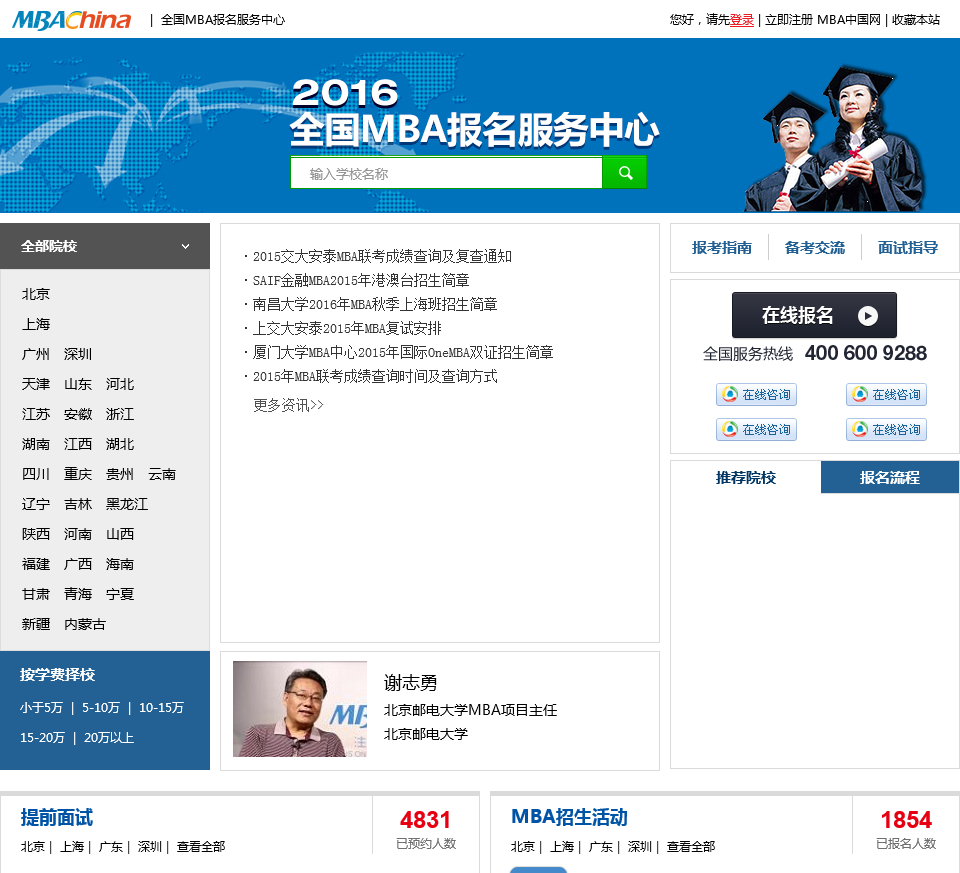960x873 pixels.
Task: Select 山西 region
Action: pyautogui.click(x=120, y=534)
